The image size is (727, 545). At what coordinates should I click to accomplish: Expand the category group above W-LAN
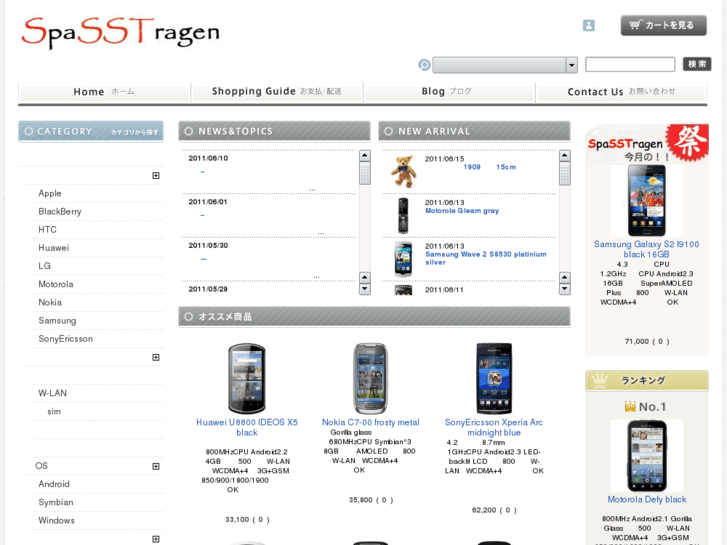[x=156, y=357]
